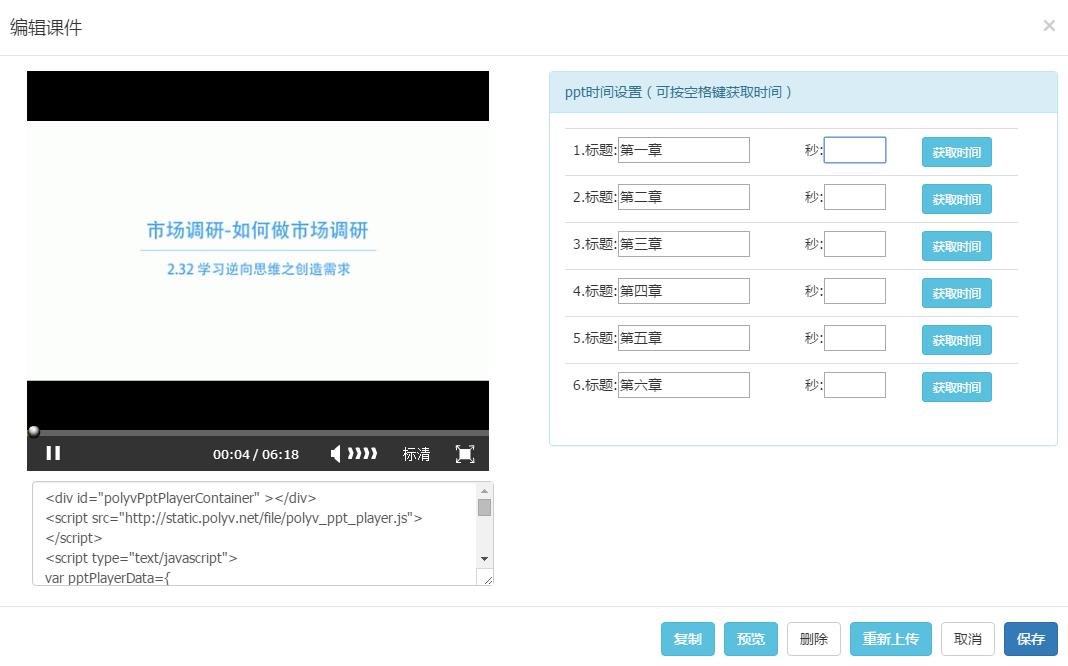Click 获取时间 button for 第一章 row

956,152
